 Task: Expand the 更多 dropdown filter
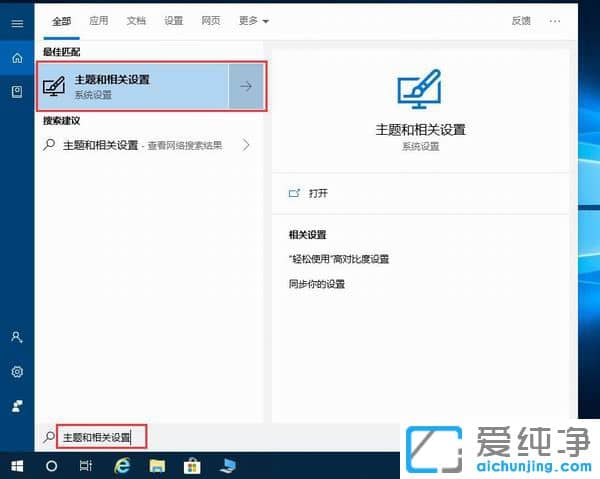click(254, 20)
